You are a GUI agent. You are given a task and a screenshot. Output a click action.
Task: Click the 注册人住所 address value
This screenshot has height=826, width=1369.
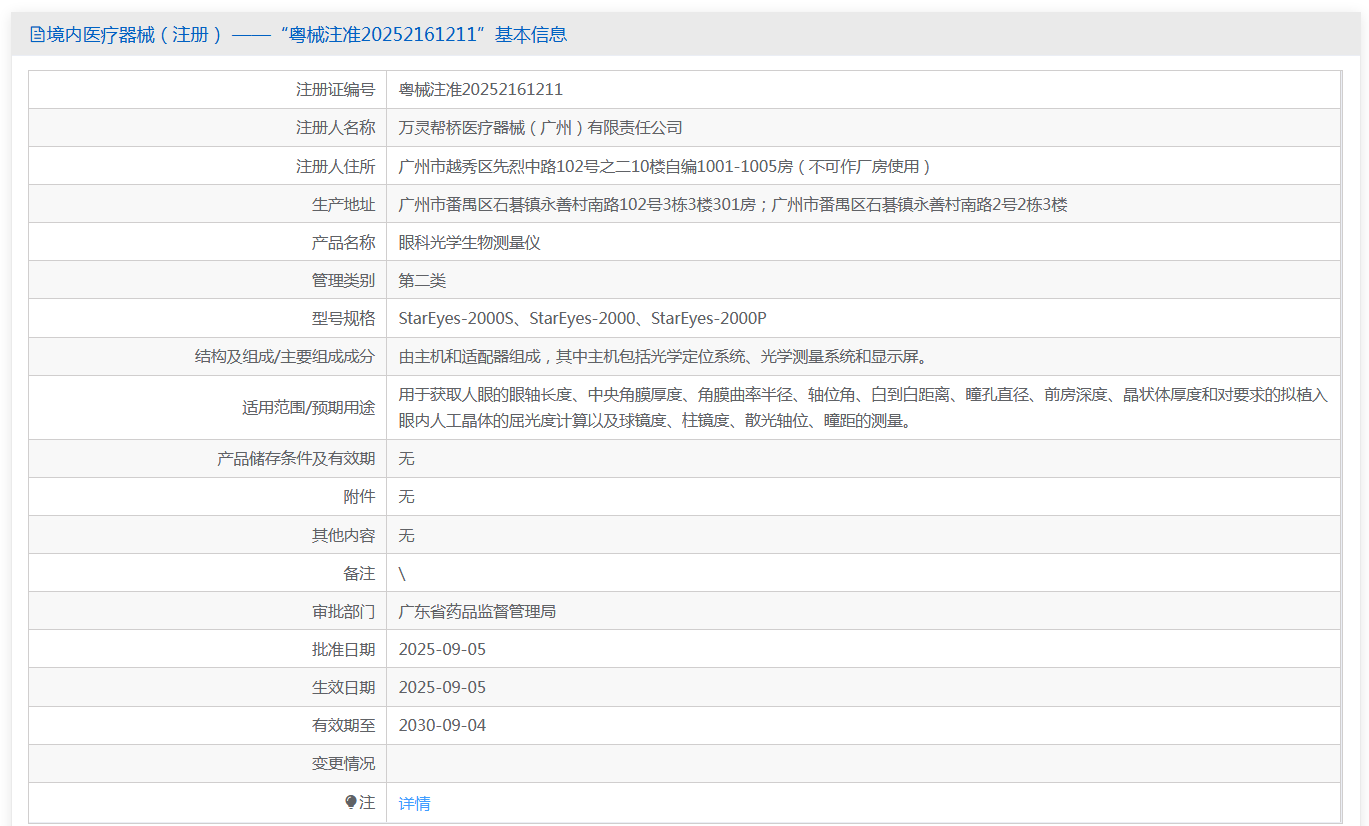(x=665, y=166)
